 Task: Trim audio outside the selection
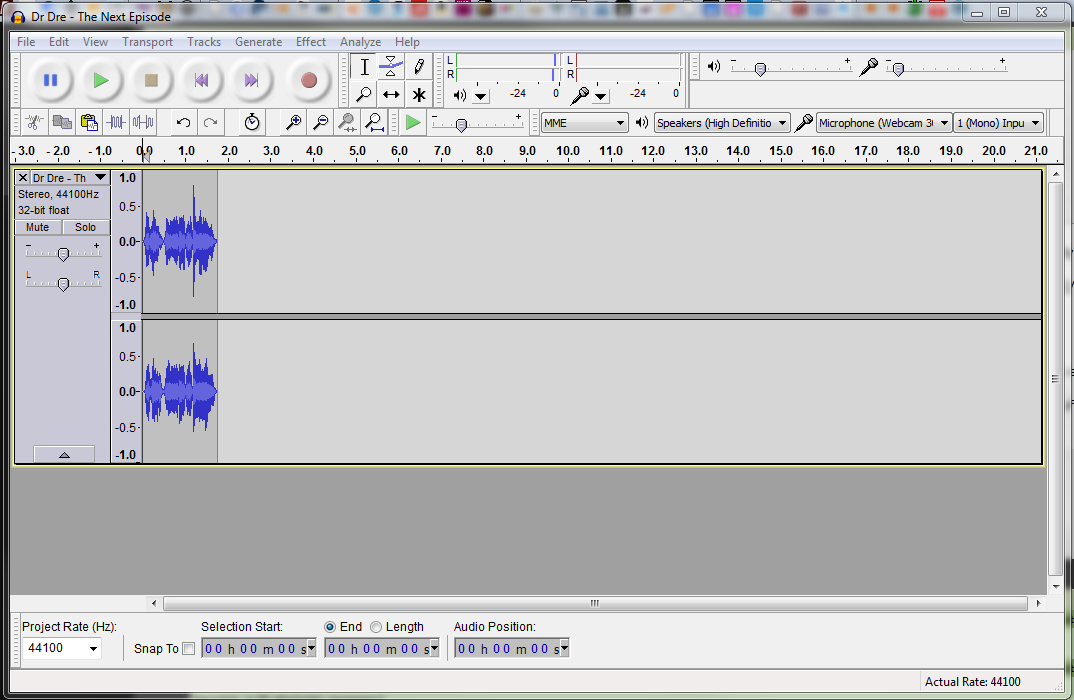click(116, 123)
